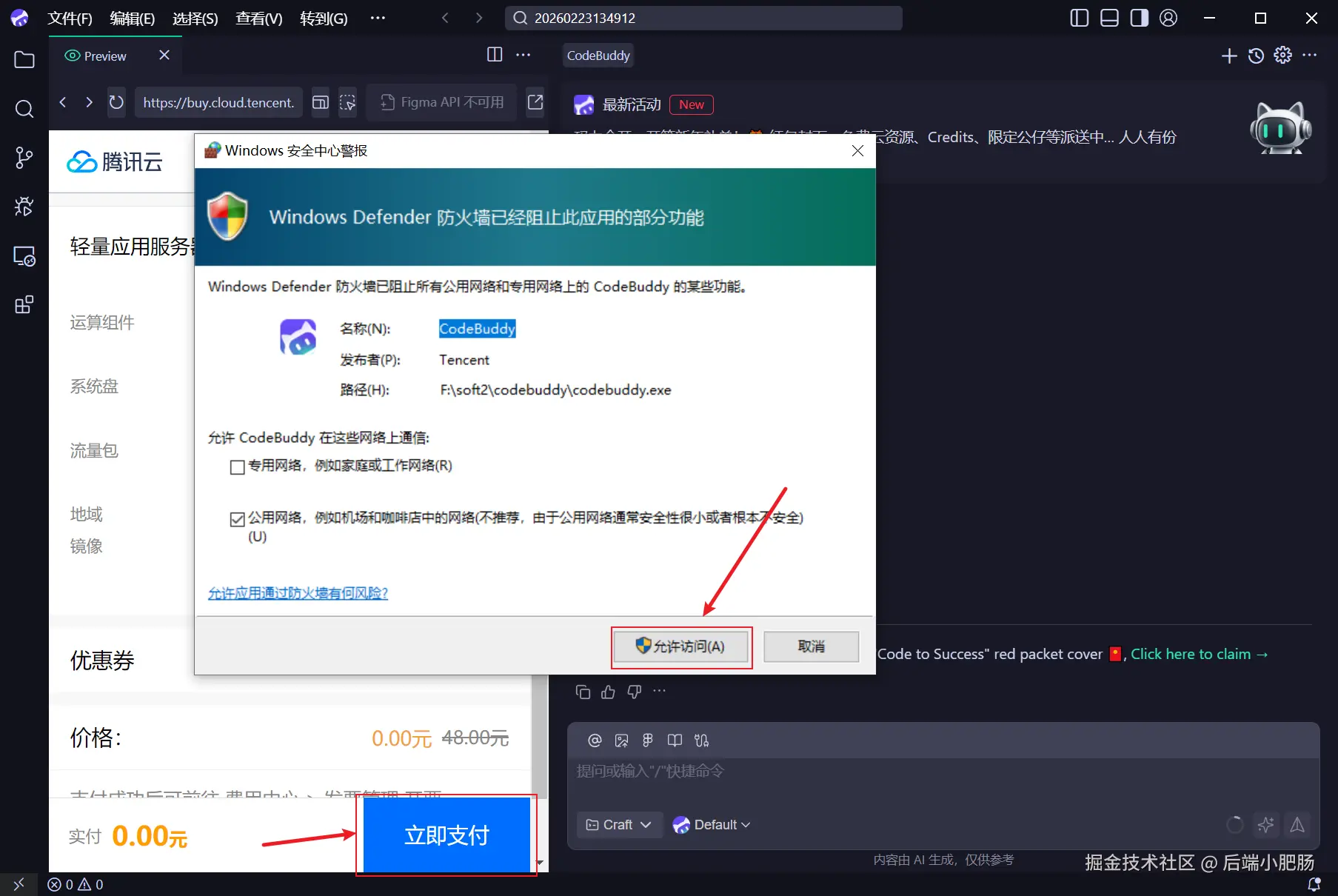Click the Figma icon in chat toolbar
Viewport: 1338px width, 896px height.
(x=648, y=740)
